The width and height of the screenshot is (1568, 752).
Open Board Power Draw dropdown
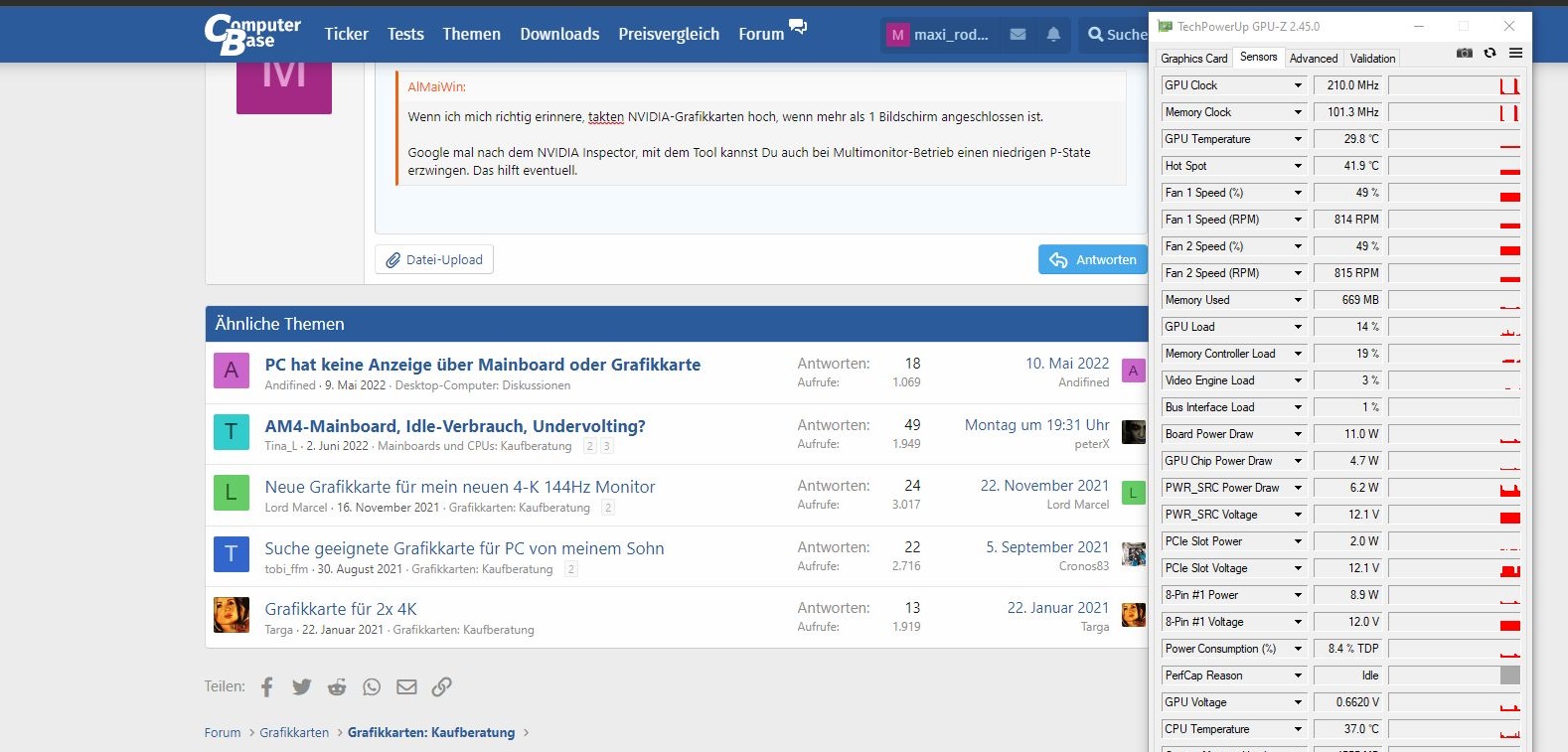1298,434
